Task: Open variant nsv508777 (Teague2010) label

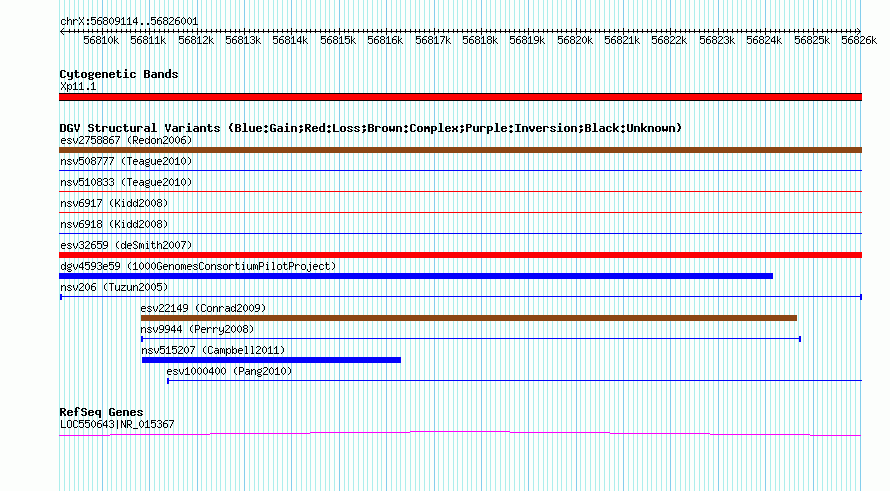Action: click(x=126, y=161)
